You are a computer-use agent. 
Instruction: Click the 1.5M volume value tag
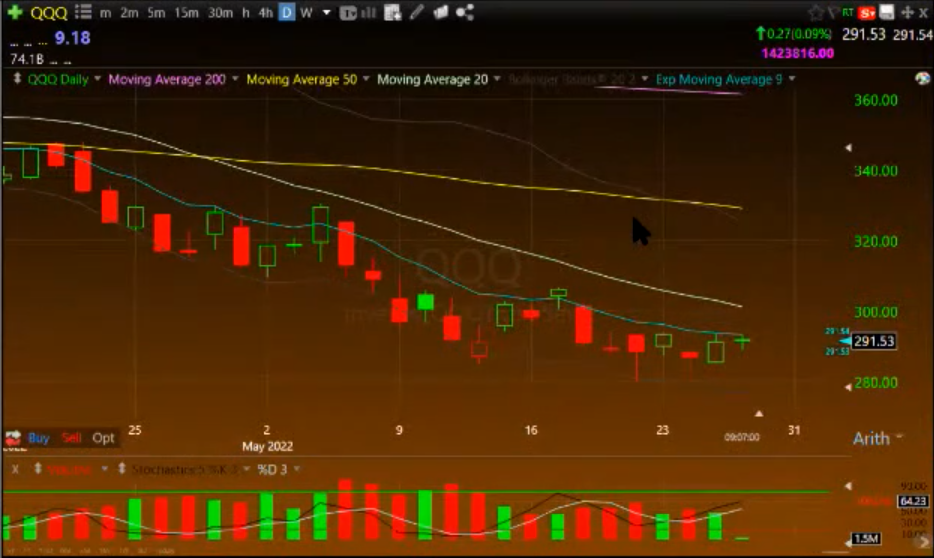click(865, 539)
